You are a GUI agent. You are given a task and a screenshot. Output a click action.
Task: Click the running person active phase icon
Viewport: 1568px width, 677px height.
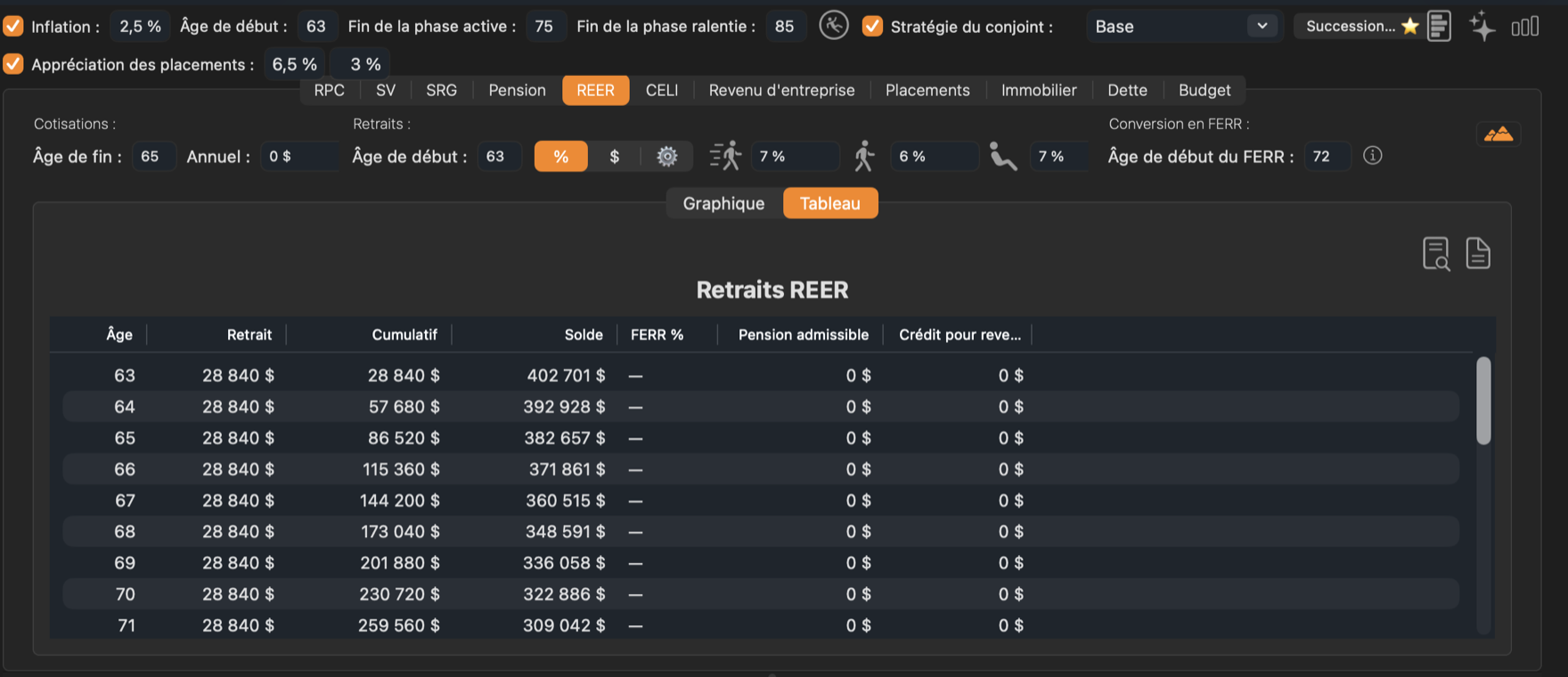725,156
